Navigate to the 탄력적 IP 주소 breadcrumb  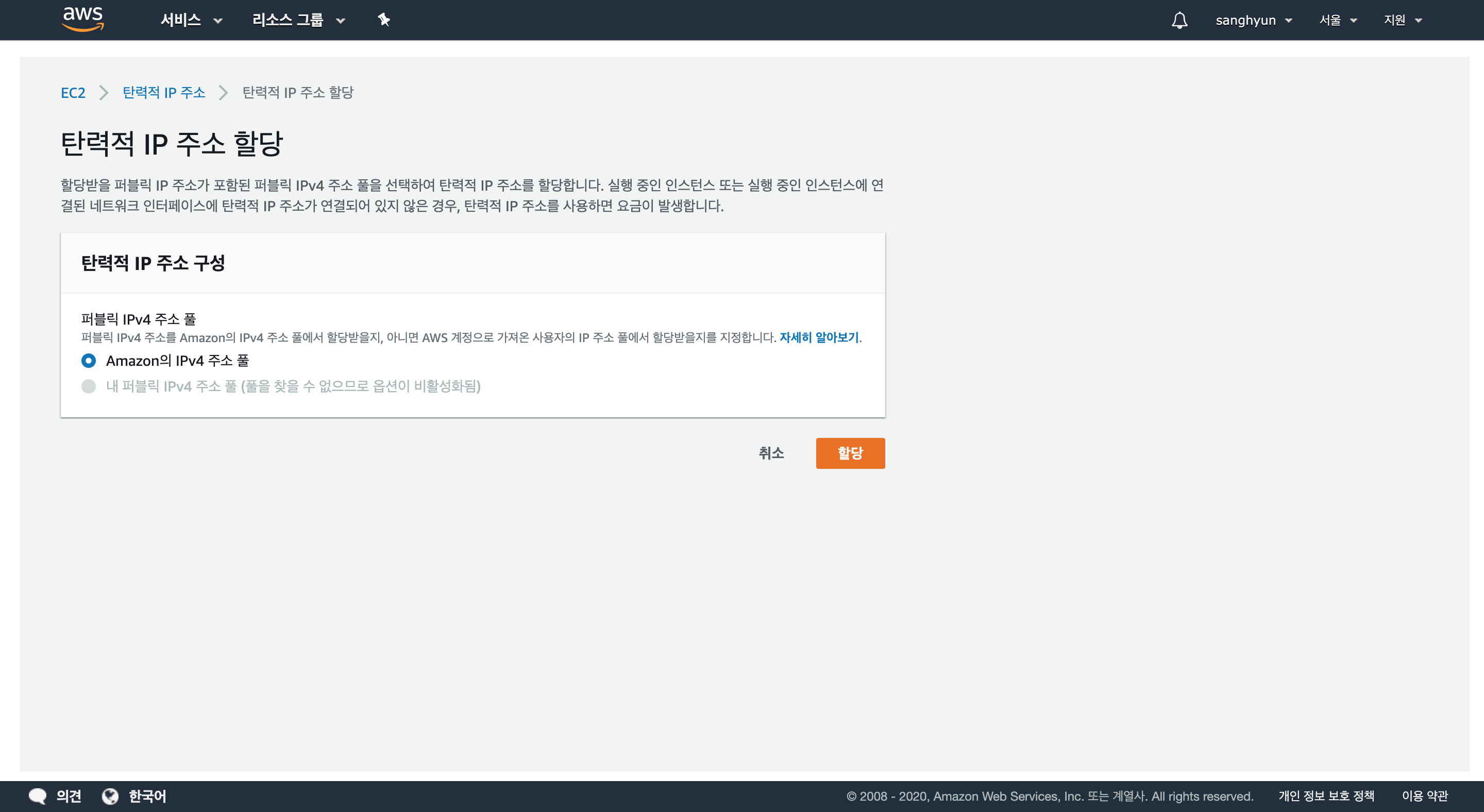pyautogui.click(x=164, y=93)
